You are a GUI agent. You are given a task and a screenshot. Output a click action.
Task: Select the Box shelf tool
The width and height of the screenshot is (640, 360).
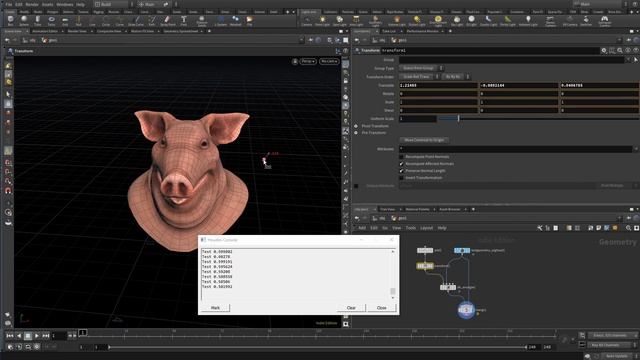pos(10,20)
